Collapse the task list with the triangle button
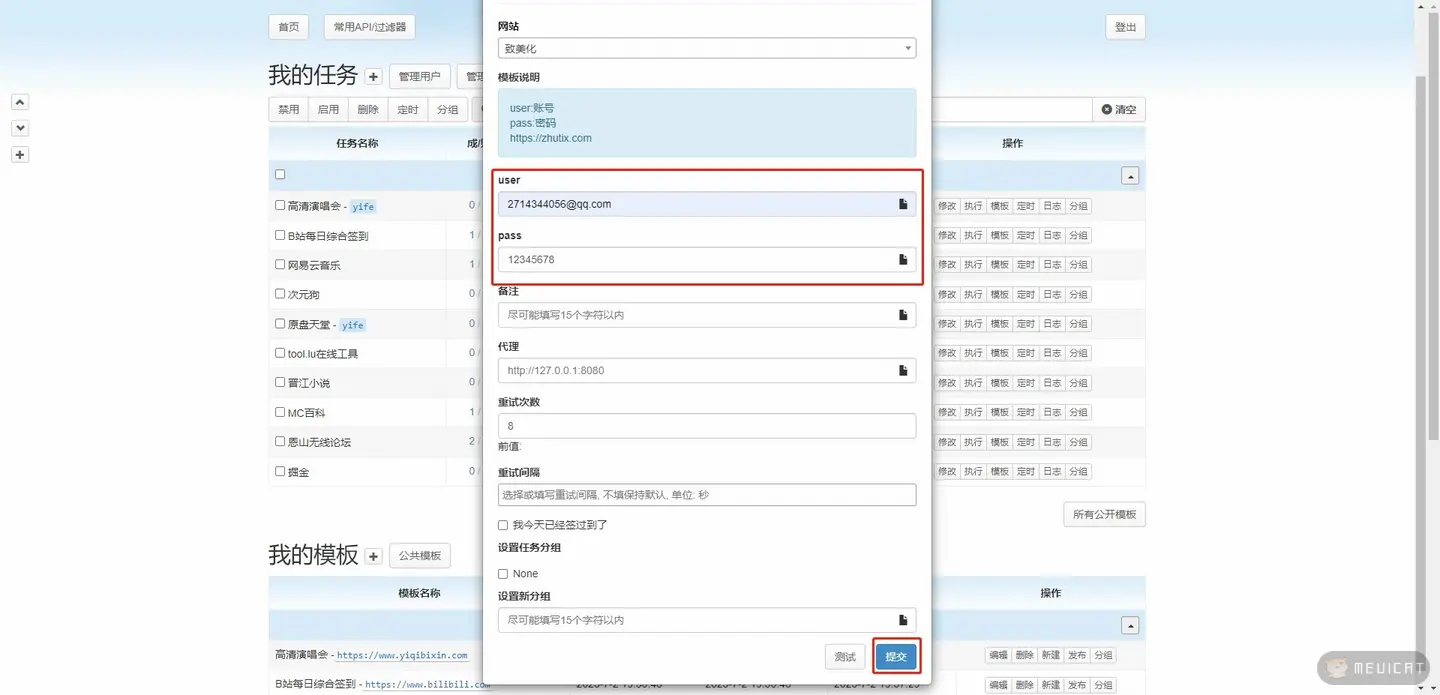Image resolution: width=1440 pixels, height=695 pixels. tap(1130, 176)
